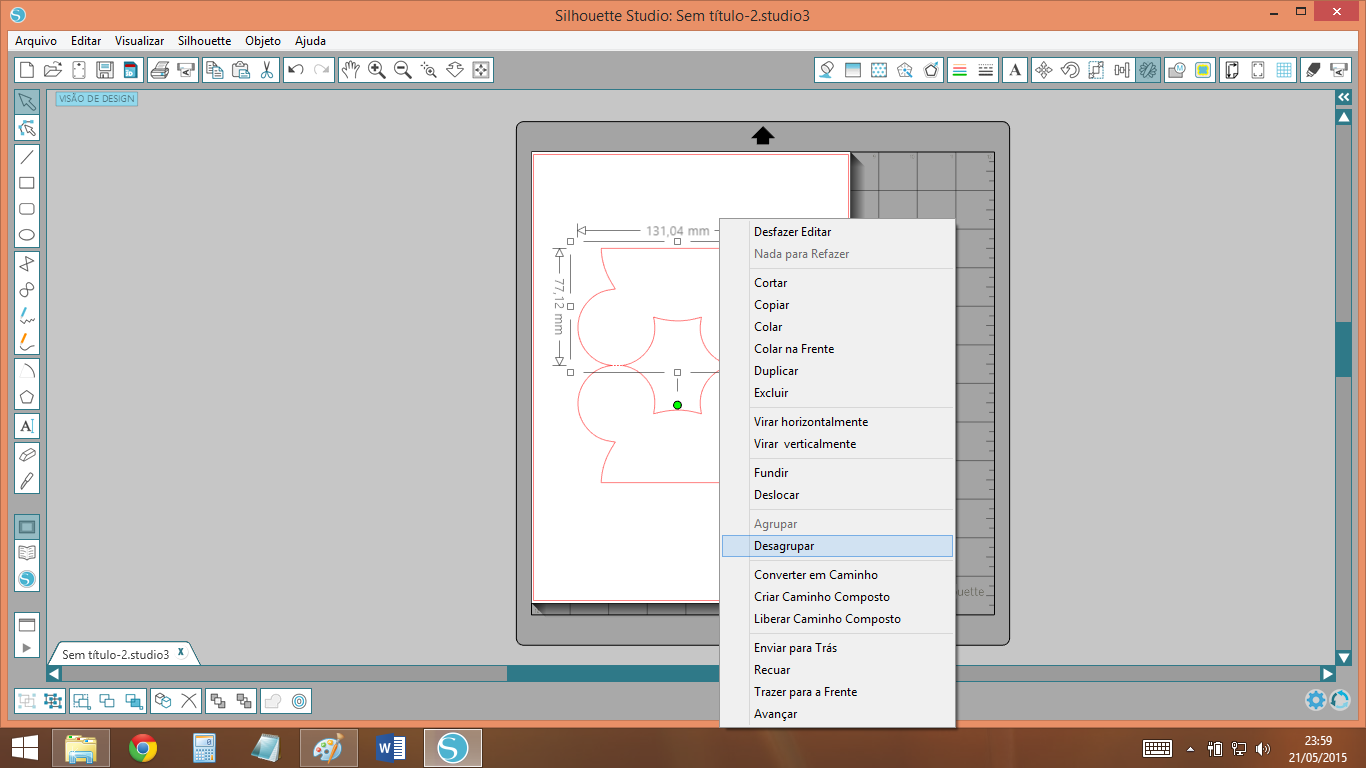This screenshot has width=1366, height=768.
Task: Open the Fill Pattern panel
Action: 879,70
